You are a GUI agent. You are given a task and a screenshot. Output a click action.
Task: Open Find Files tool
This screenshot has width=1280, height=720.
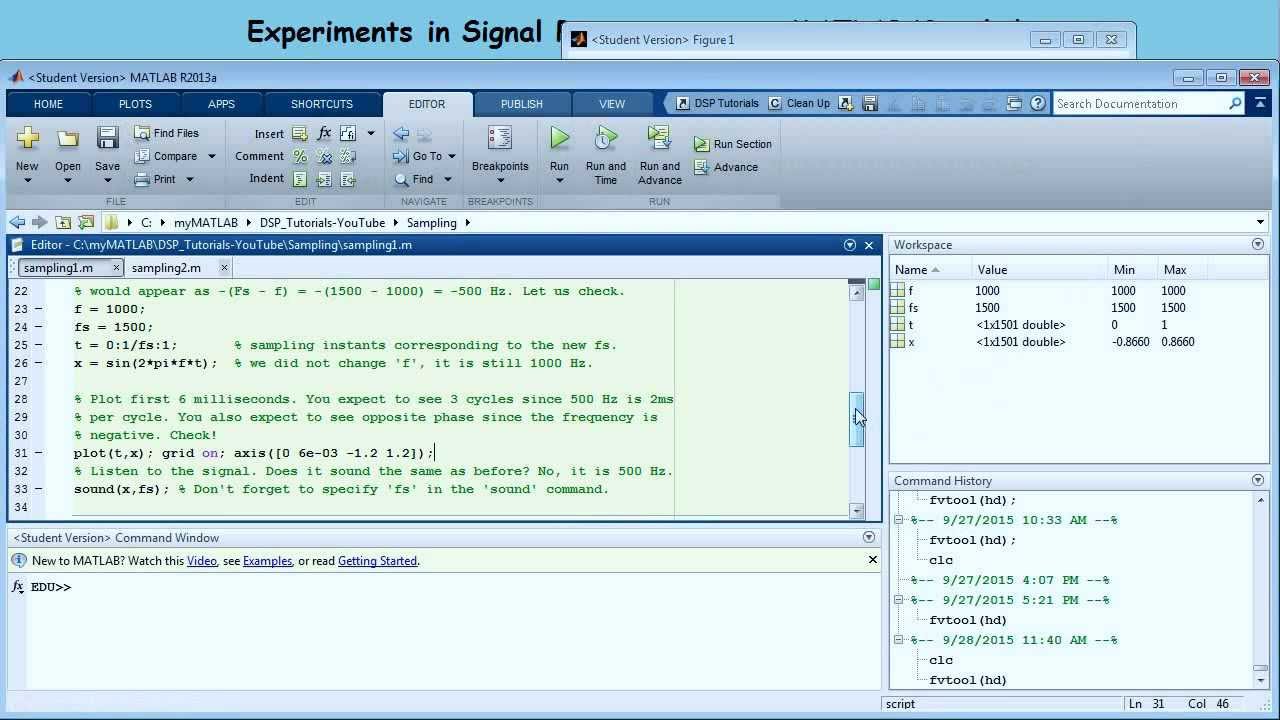(x=167, y=133)
